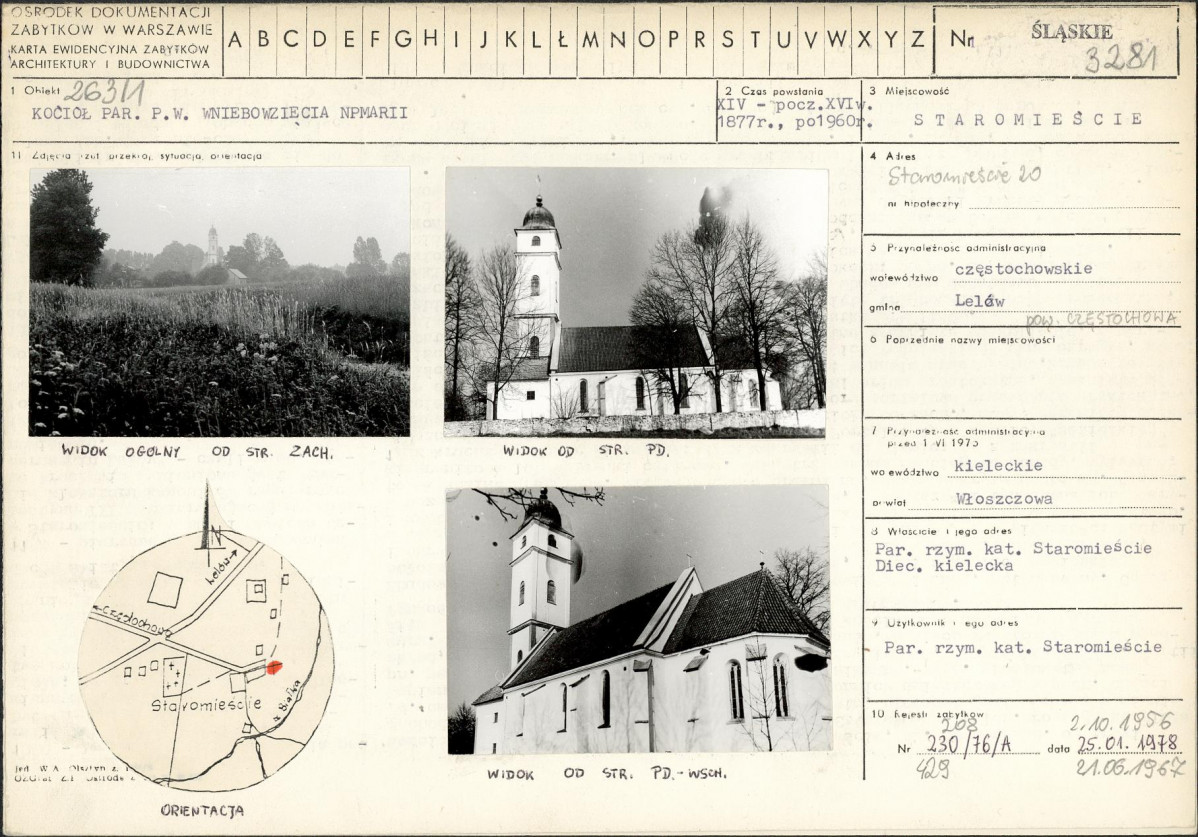Click the Nr header cell label
This screenshot has width=1198, height=837.
[961, 39]
